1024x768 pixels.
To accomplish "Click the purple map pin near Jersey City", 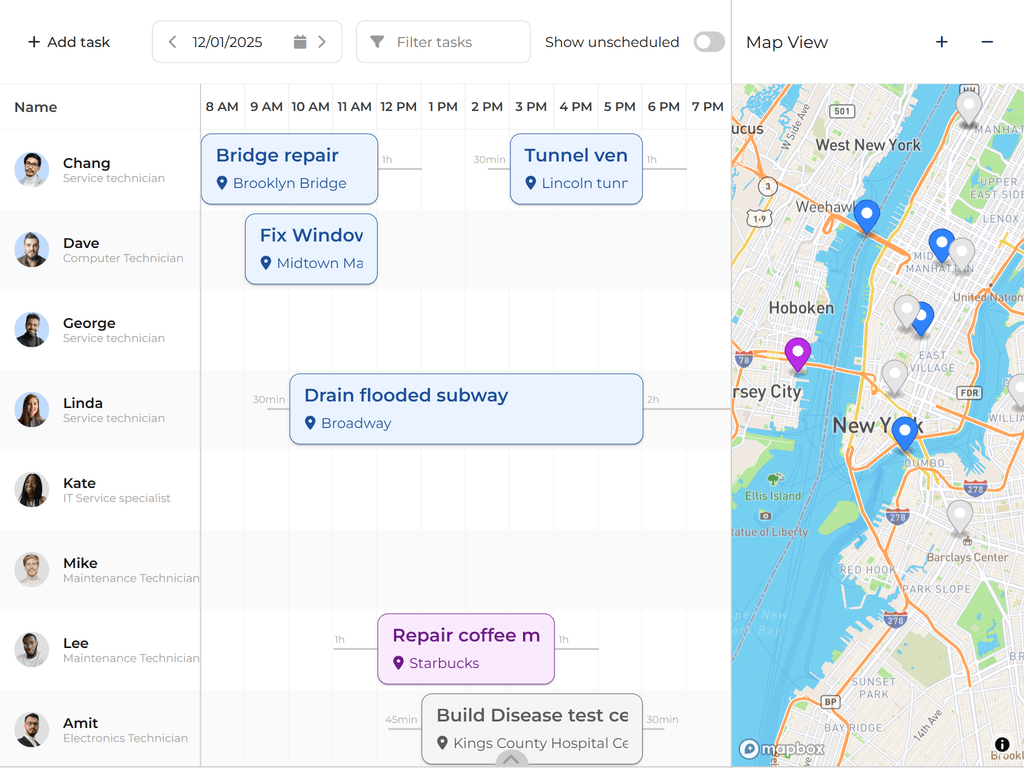I will 797,353.
